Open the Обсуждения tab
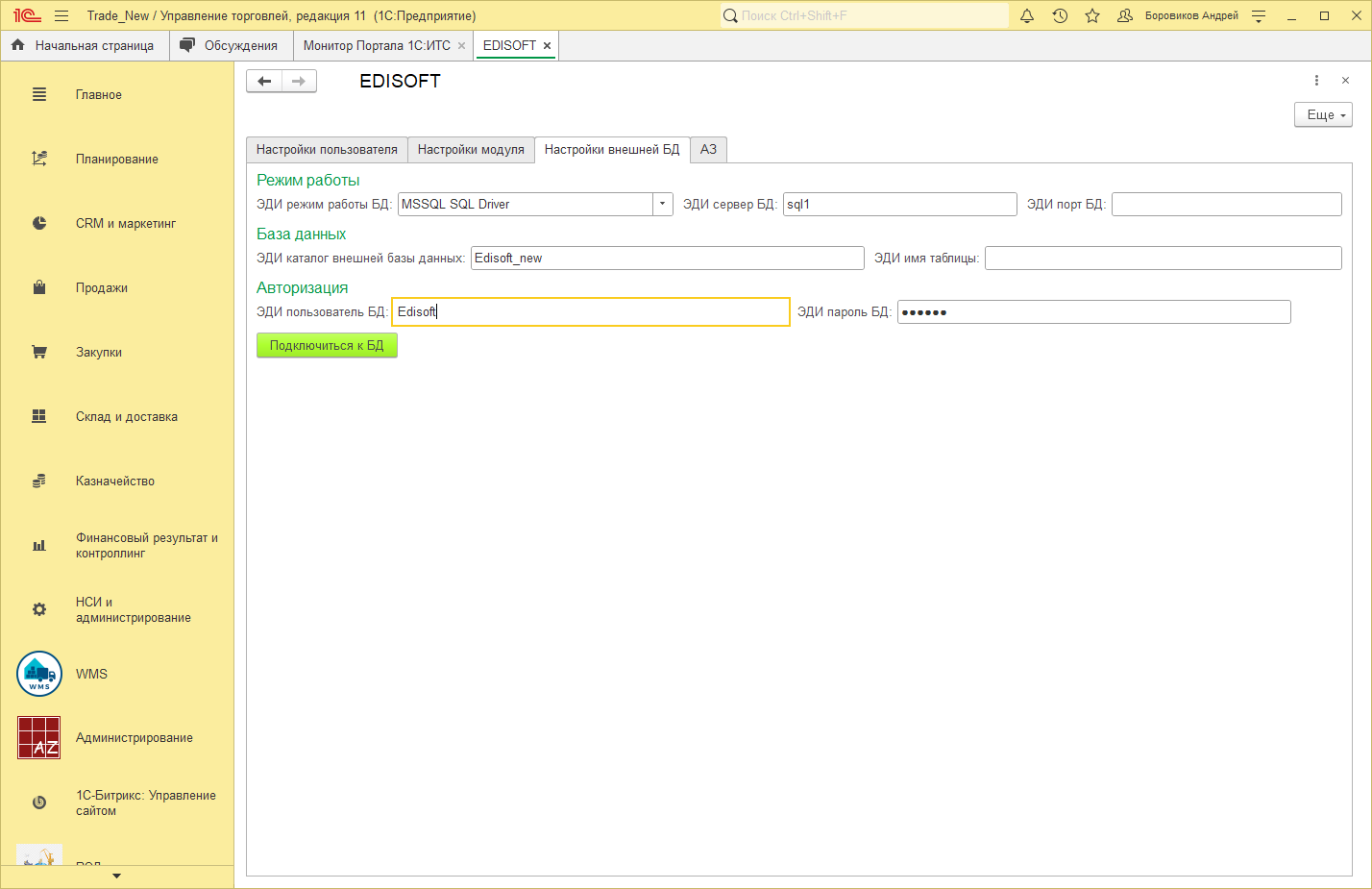The height and width of the screenshot is (889, 1372). coord(240,46)
